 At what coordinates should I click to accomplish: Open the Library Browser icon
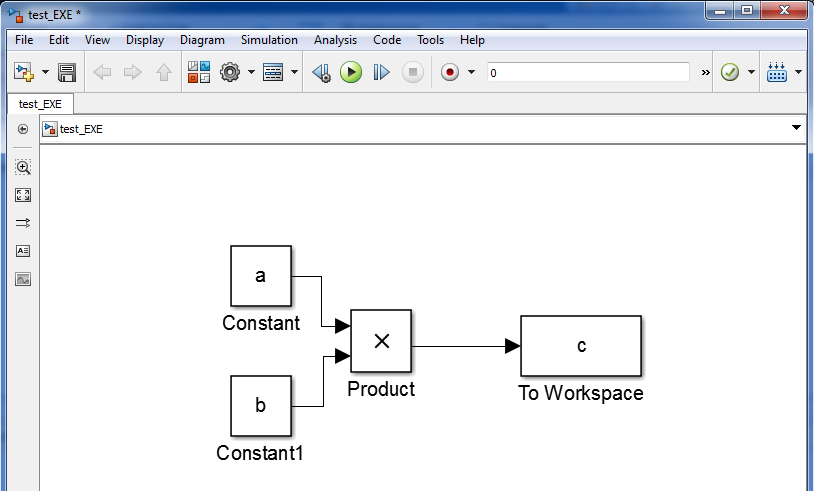click(x=198, y=73)
